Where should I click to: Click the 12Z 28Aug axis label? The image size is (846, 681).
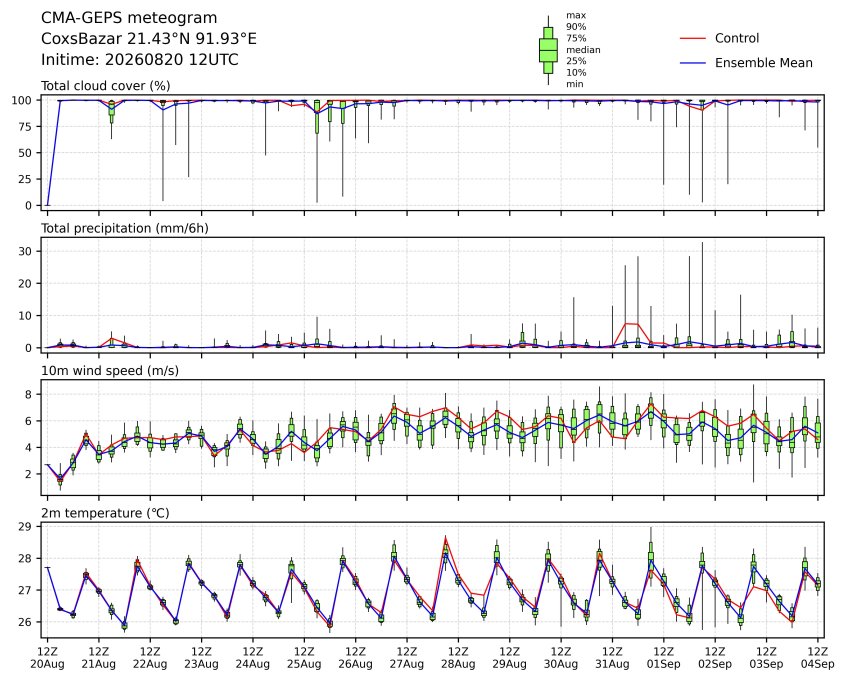458,658
